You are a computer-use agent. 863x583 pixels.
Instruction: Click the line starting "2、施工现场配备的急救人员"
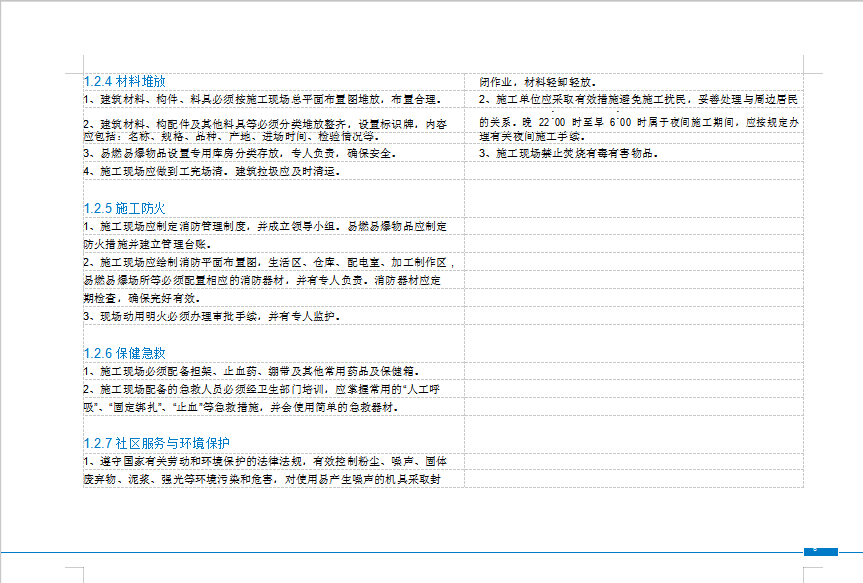262,389
